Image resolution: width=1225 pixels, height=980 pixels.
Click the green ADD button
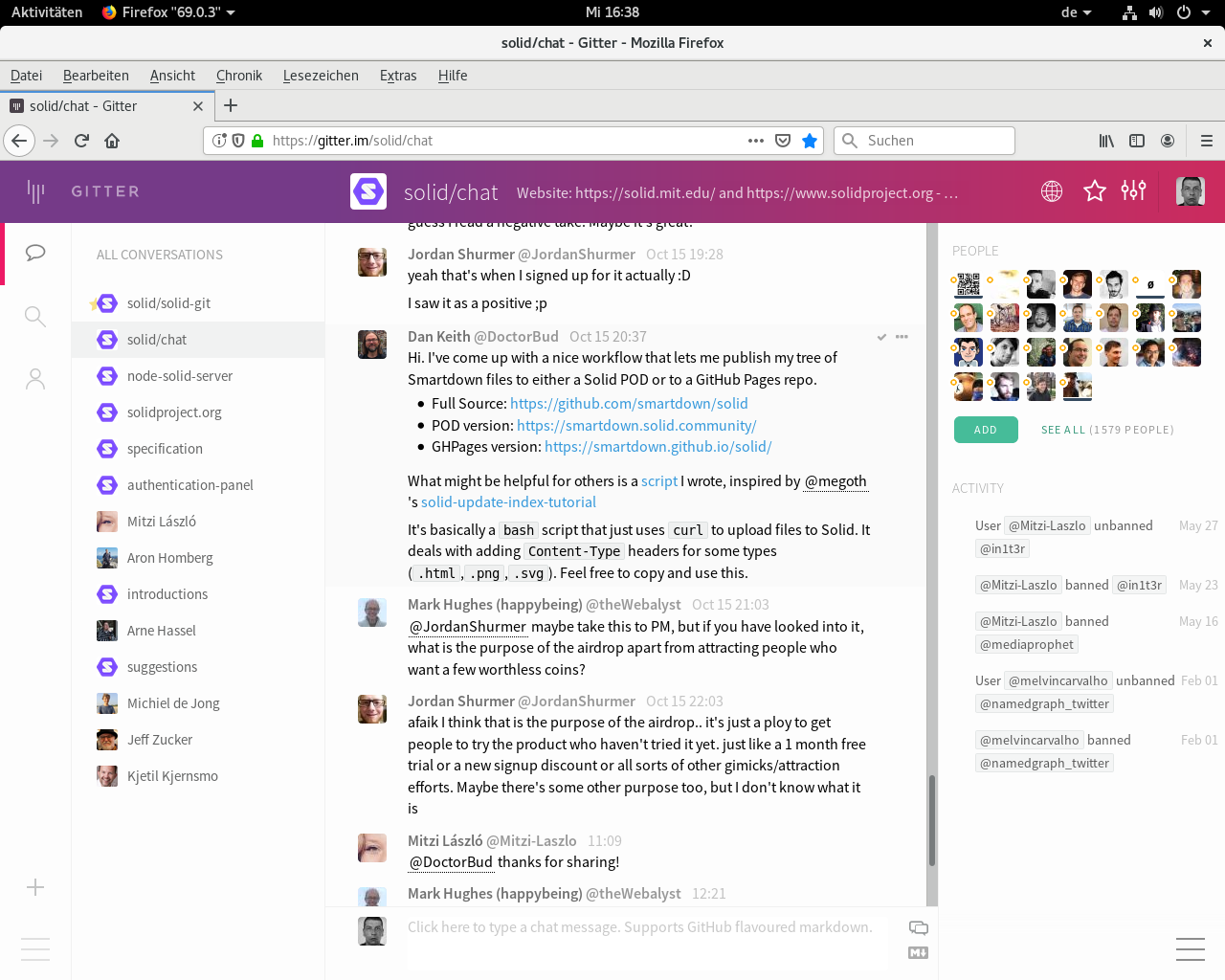985,430
